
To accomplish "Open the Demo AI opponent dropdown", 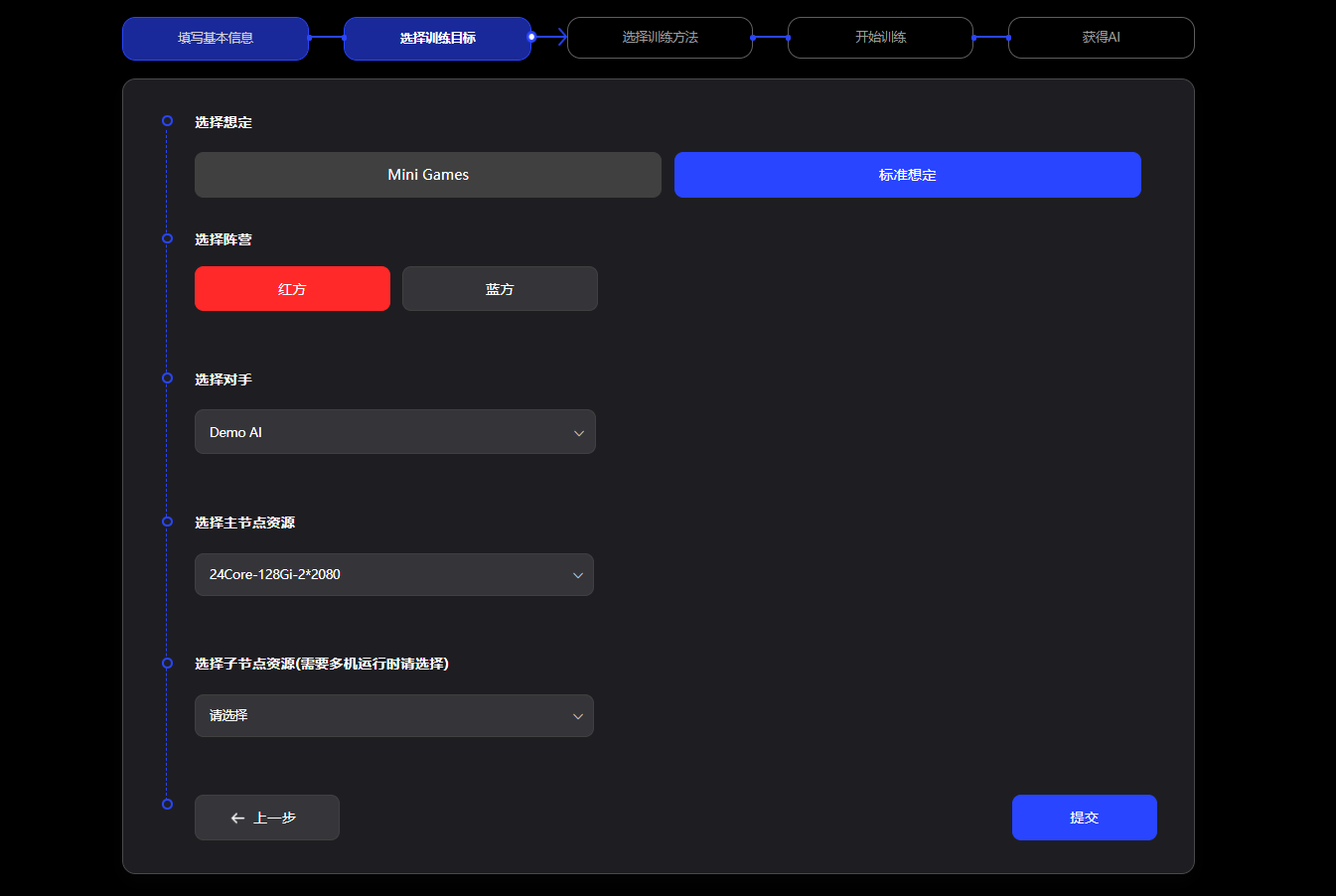I will click(x=394, y=432).
